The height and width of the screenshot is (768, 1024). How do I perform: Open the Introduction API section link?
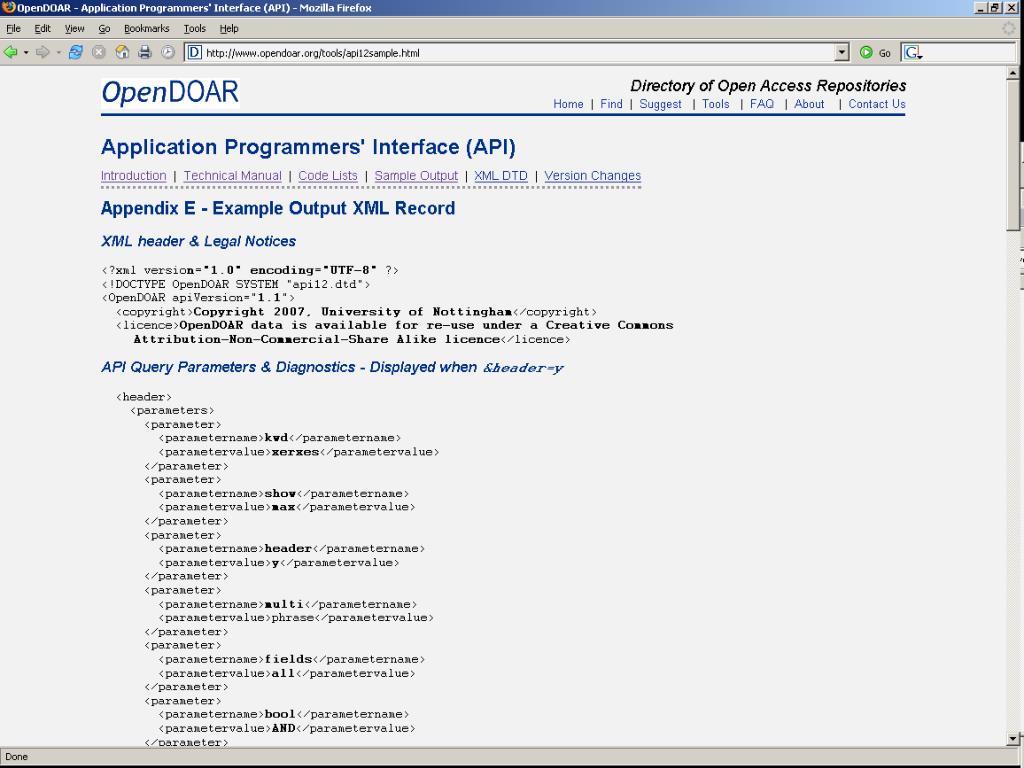click(134, 176)
